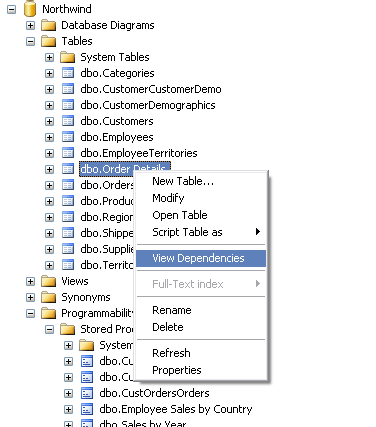
Task: Select the System Tables label
Action: click(x=115, y=57)
